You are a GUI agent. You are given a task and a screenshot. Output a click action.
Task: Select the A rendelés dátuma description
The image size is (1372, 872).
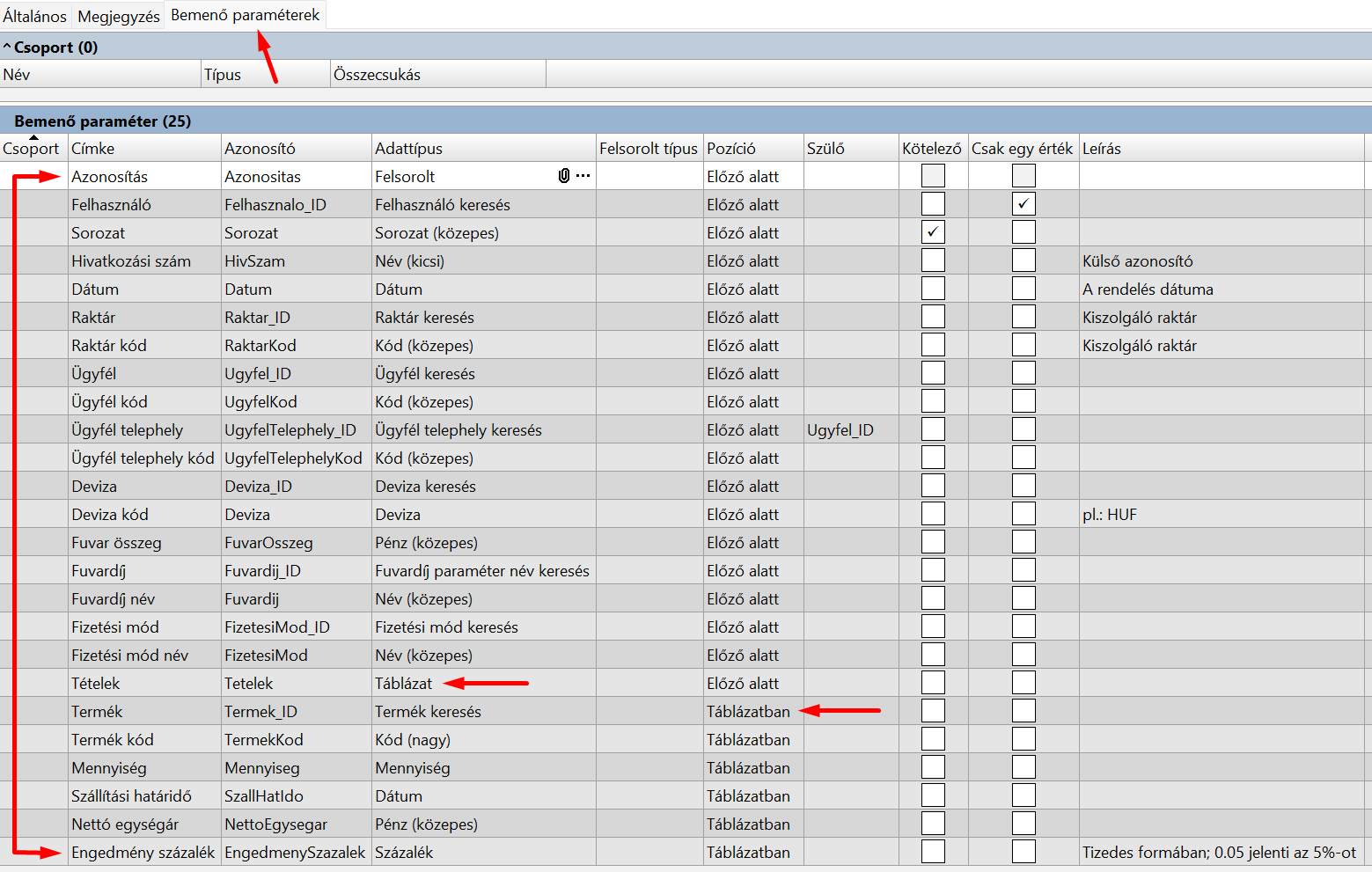pos(1222,289)
